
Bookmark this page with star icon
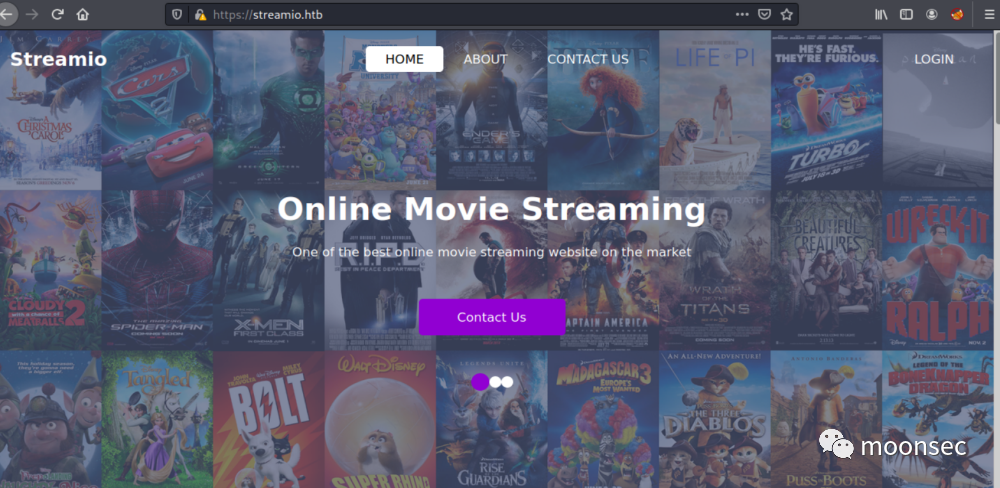(786, 14)
